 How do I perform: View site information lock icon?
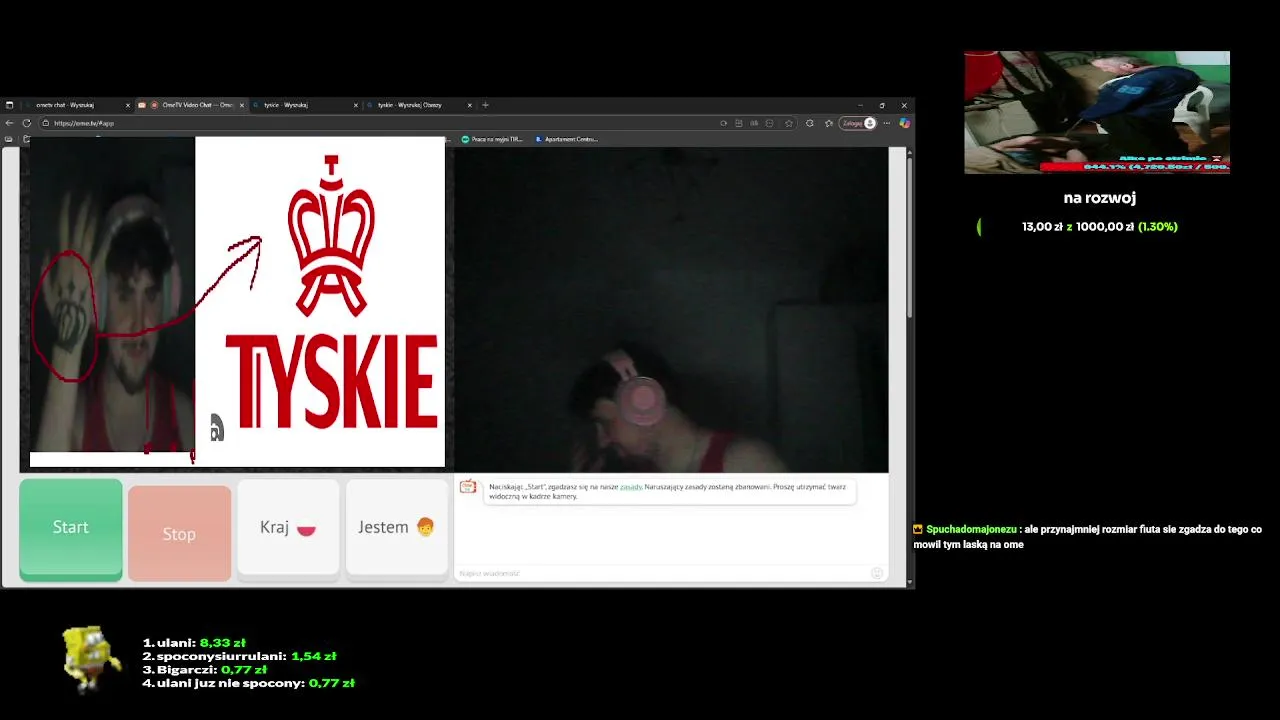[46, 123]
